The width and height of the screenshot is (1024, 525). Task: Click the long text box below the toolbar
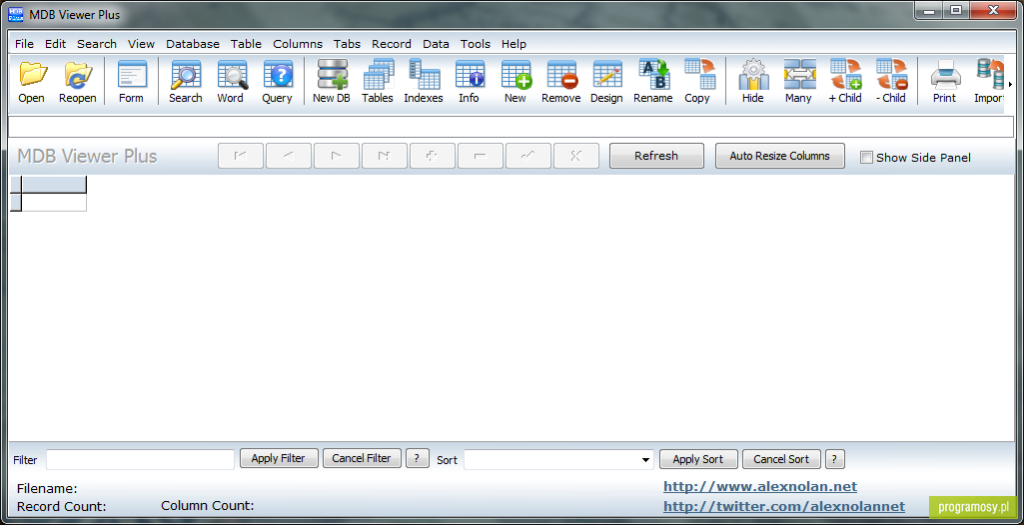(511, 127)
